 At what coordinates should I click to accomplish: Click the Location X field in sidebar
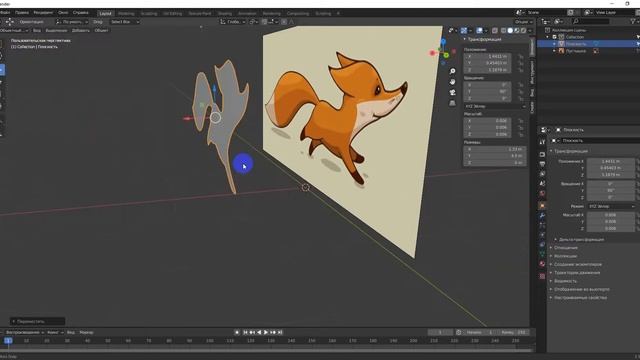487,56
